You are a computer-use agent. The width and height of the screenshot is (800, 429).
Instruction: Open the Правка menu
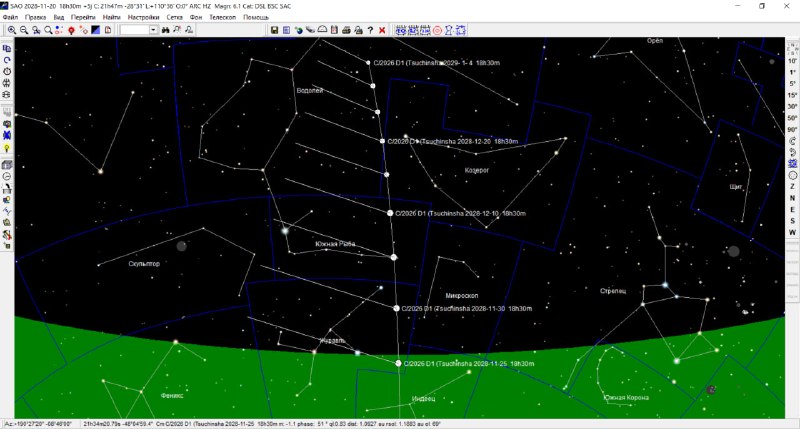point(36,17)
